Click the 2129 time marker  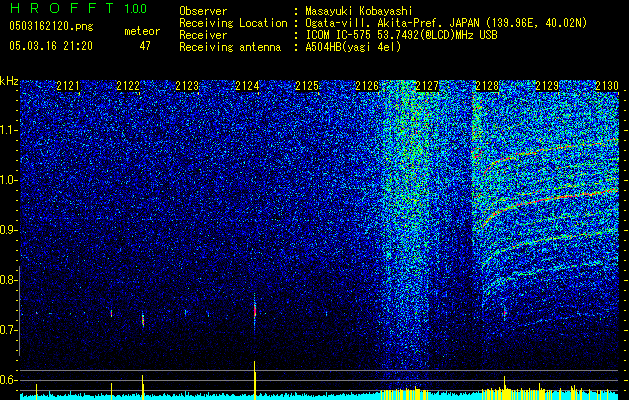(x=547, y=86)
